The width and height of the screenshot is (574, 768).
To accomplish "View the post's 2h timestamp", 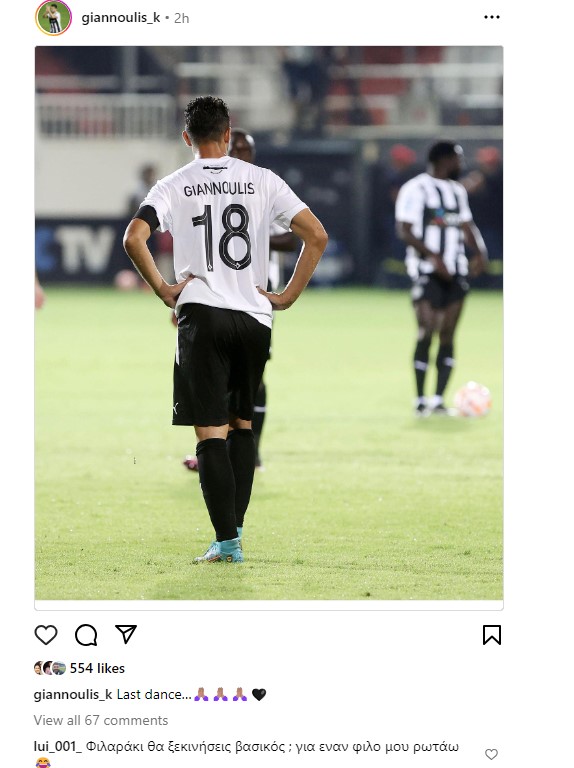I will (182, 18).
